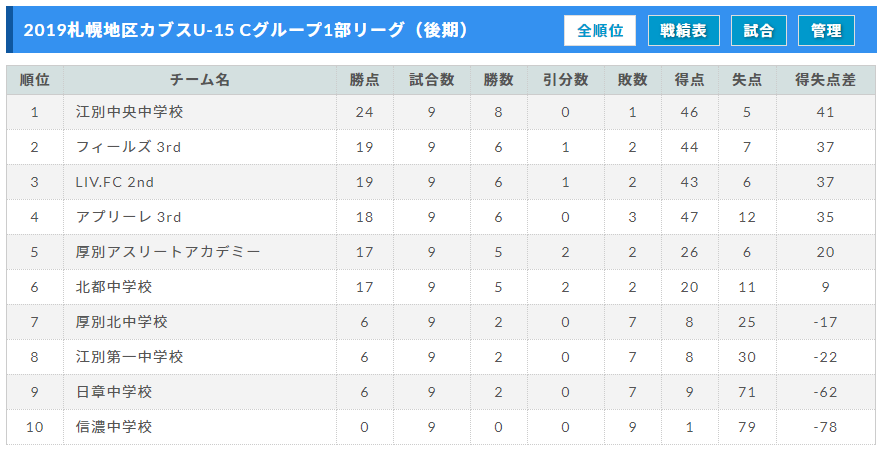The height and width of the screenshot is (454, 885).
Task: Switch to the 戦績表 tab
Action: (x=684, y=30)
